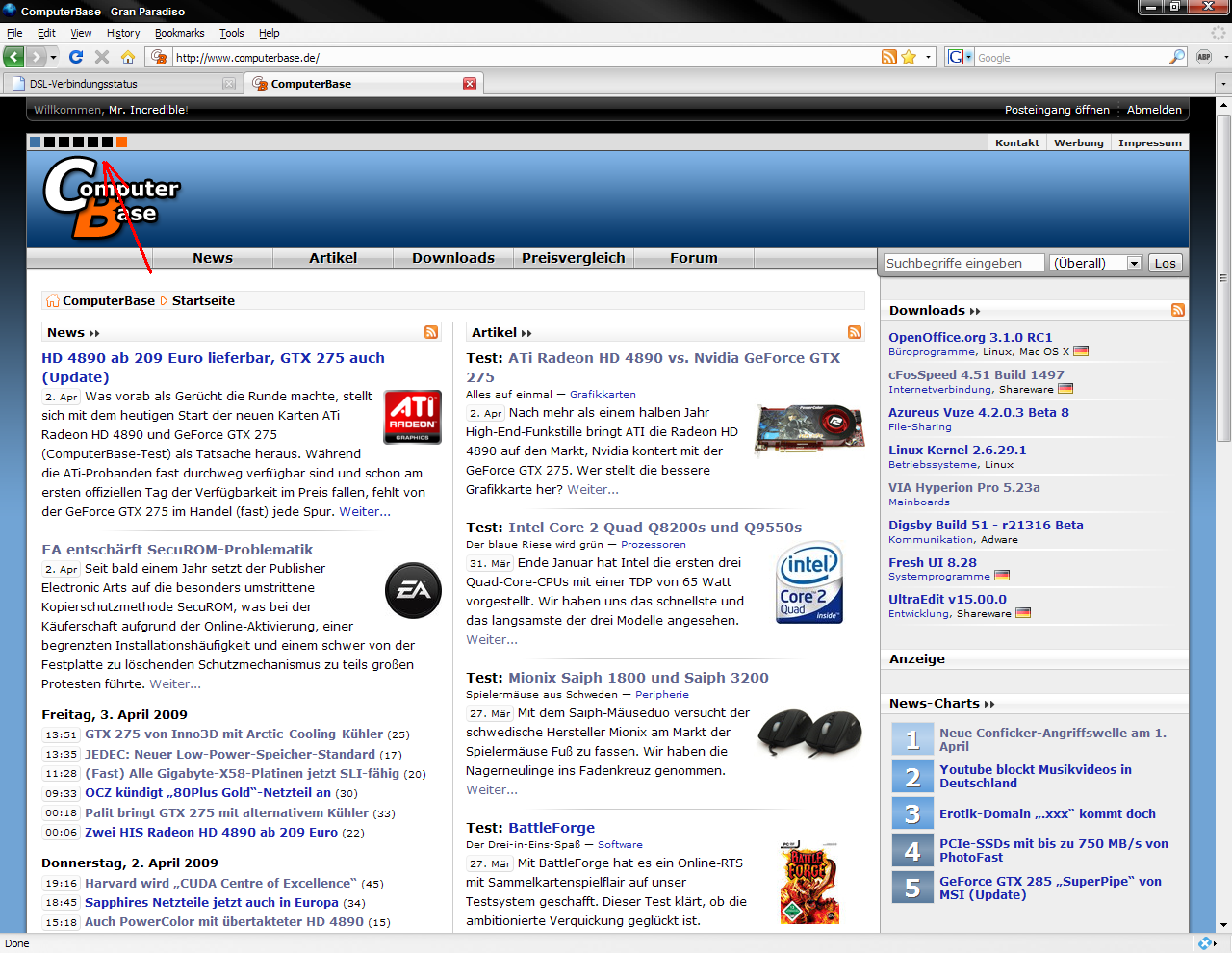The width and height of the screenshot is (1232, 953).
Task: Click the Stop loading X icon
Action: (102, 57)
